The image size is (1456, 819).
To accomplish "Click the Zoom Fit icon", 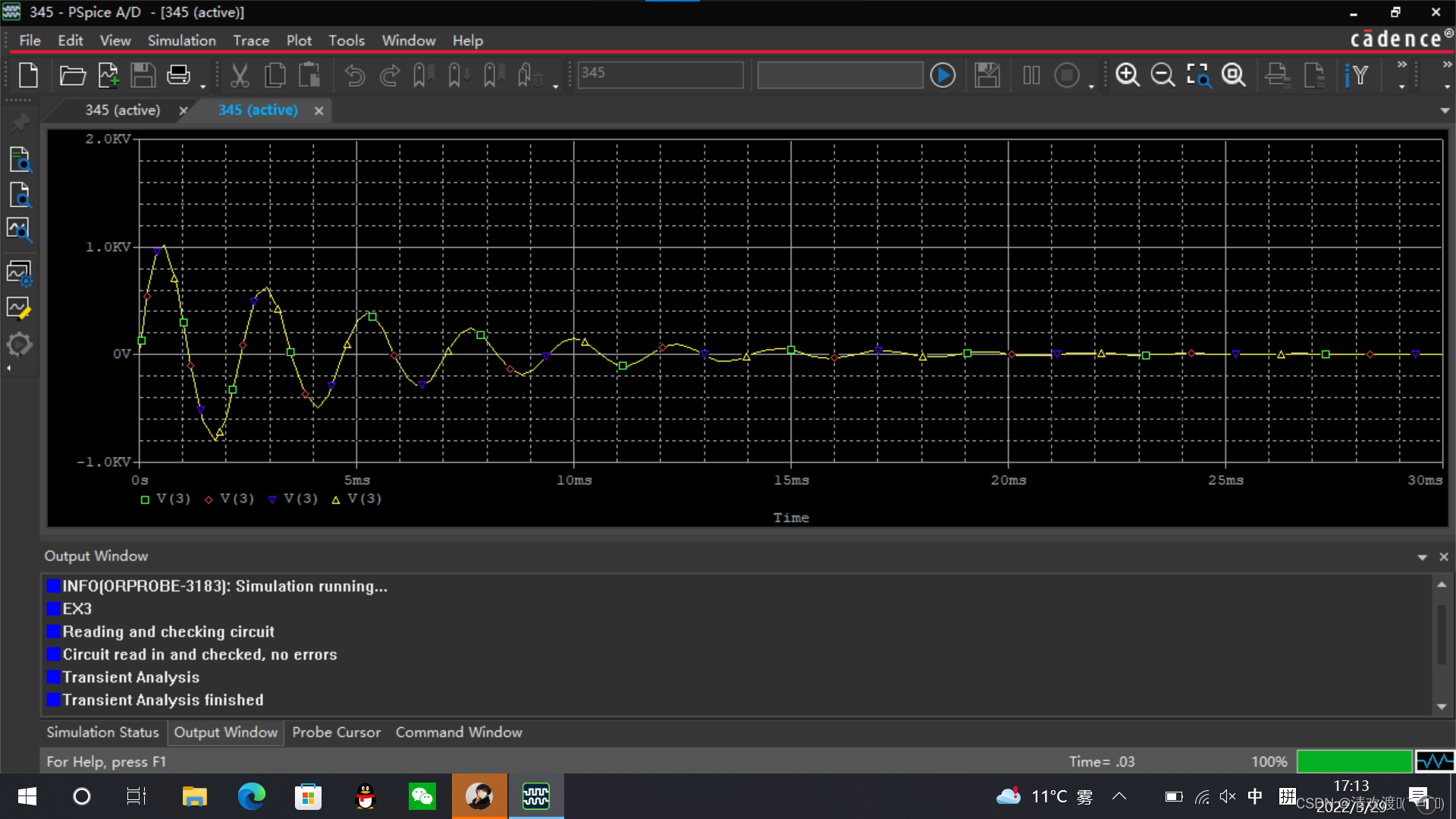I will [1234, 75].
